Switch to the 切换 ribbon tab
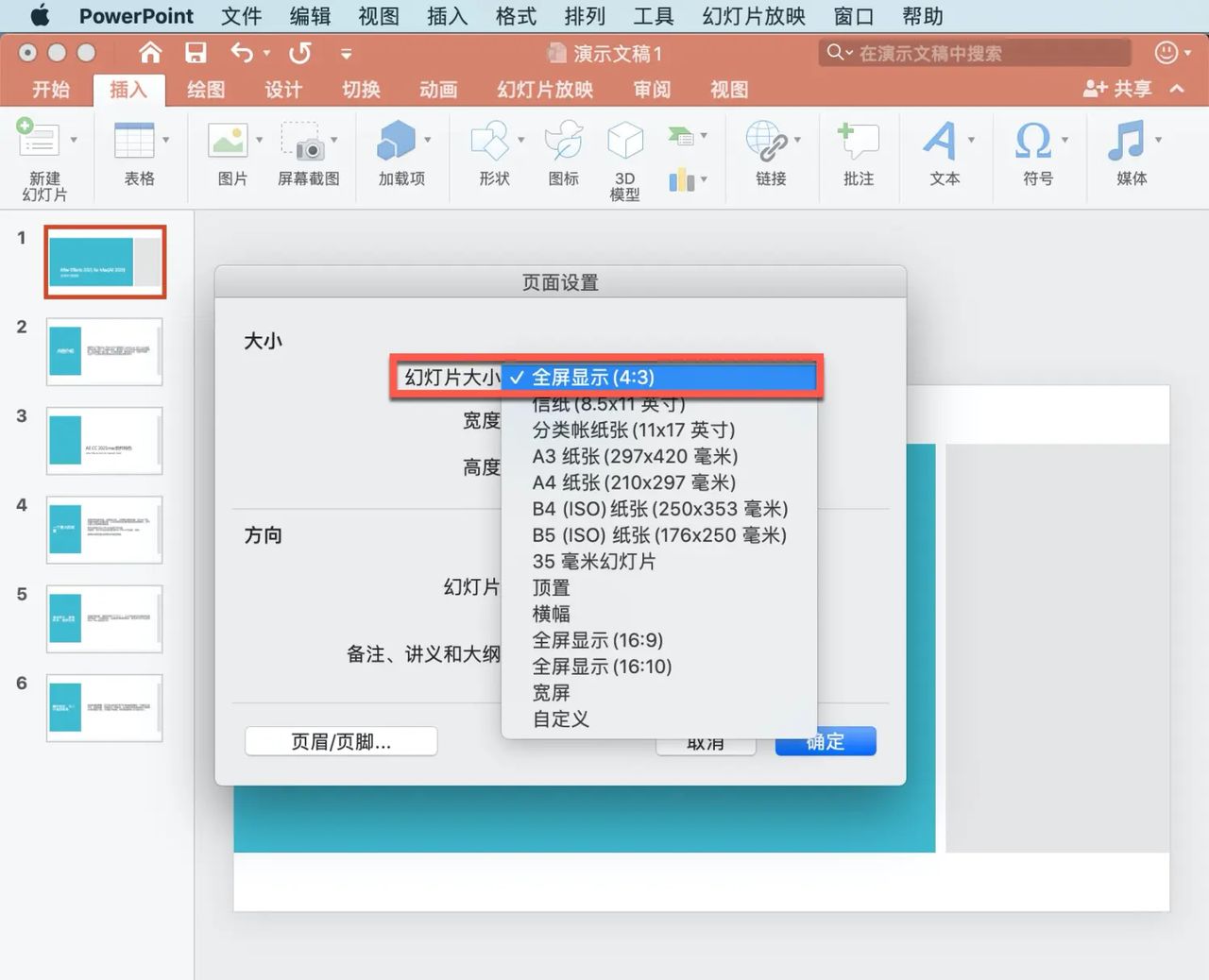The image size is (1209, 980). pos(361,90)
